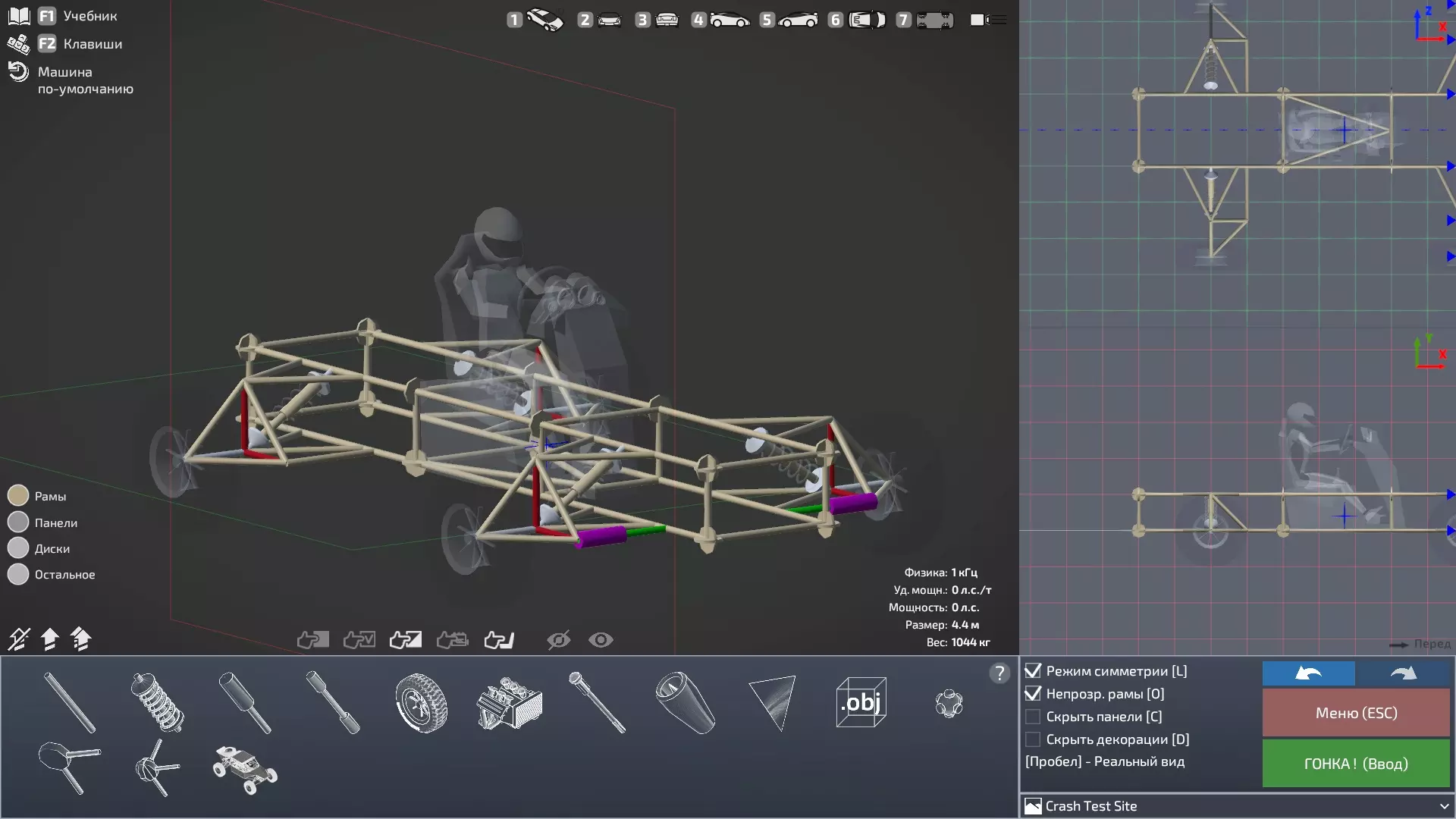Click the undo arrow button
The height and width of the screenshot is (819, 1456).
pos(1308,673)
